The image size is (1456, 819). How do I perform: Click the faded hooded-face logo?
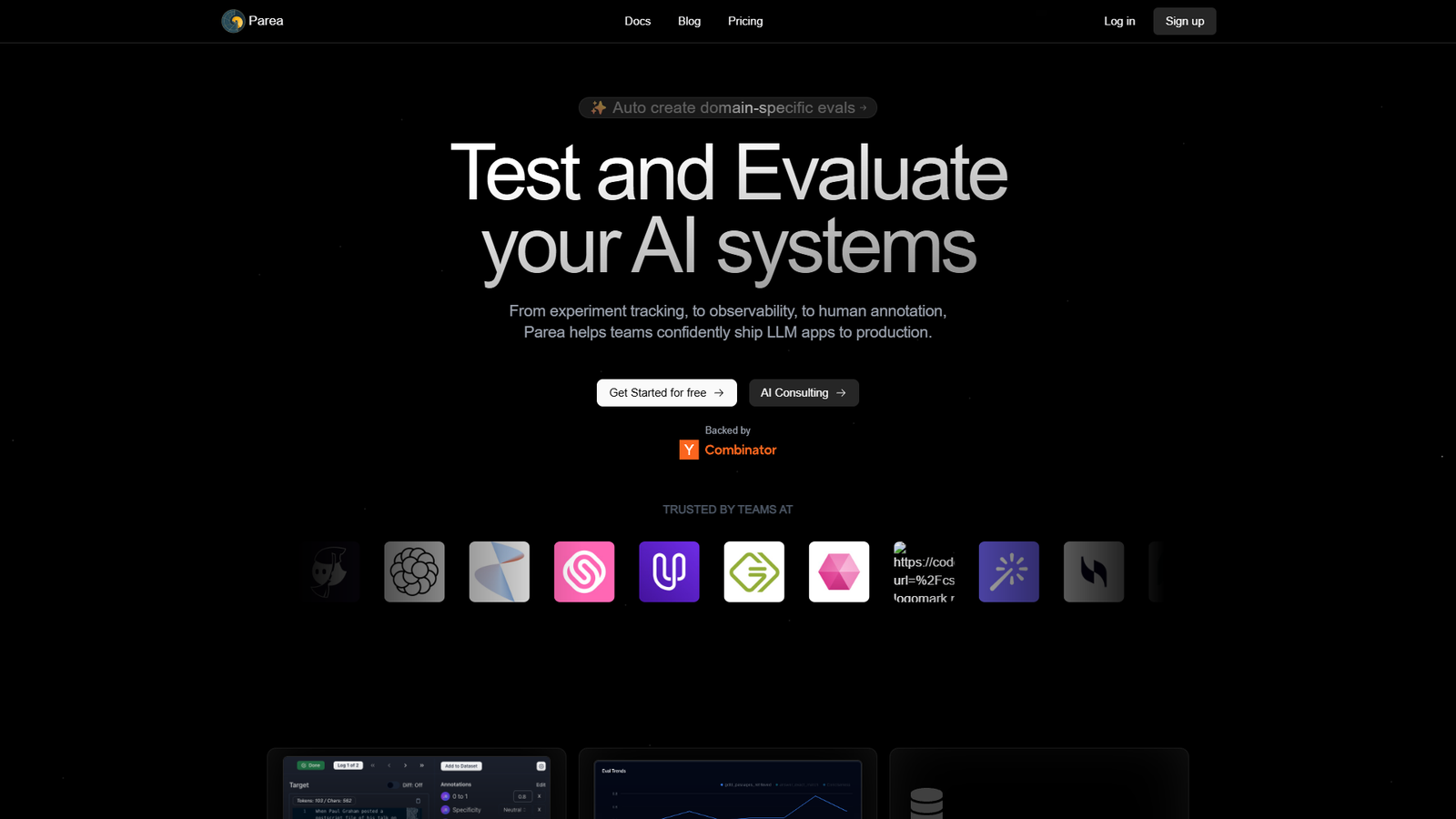[x=329, y=571]
